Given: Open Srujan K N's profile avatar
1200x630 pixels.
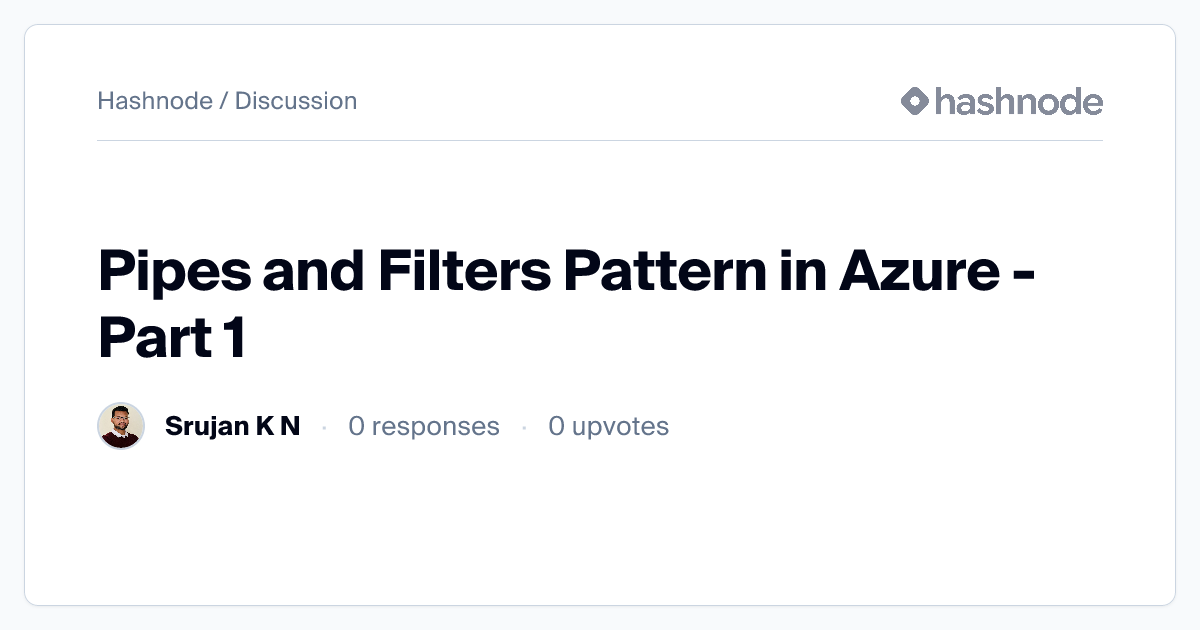Looking at the screenshot, I should tap(121, 426).
